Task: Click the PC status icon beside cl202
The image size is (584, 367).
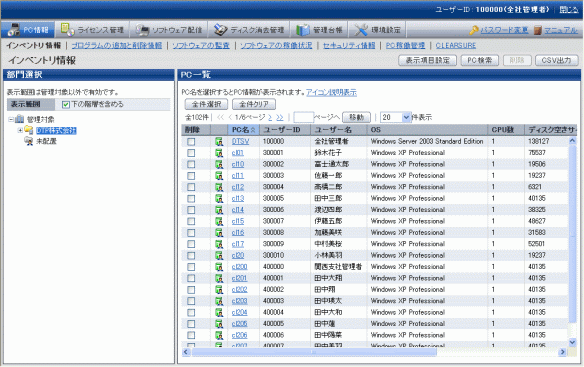Action: [x=219, y=290]
